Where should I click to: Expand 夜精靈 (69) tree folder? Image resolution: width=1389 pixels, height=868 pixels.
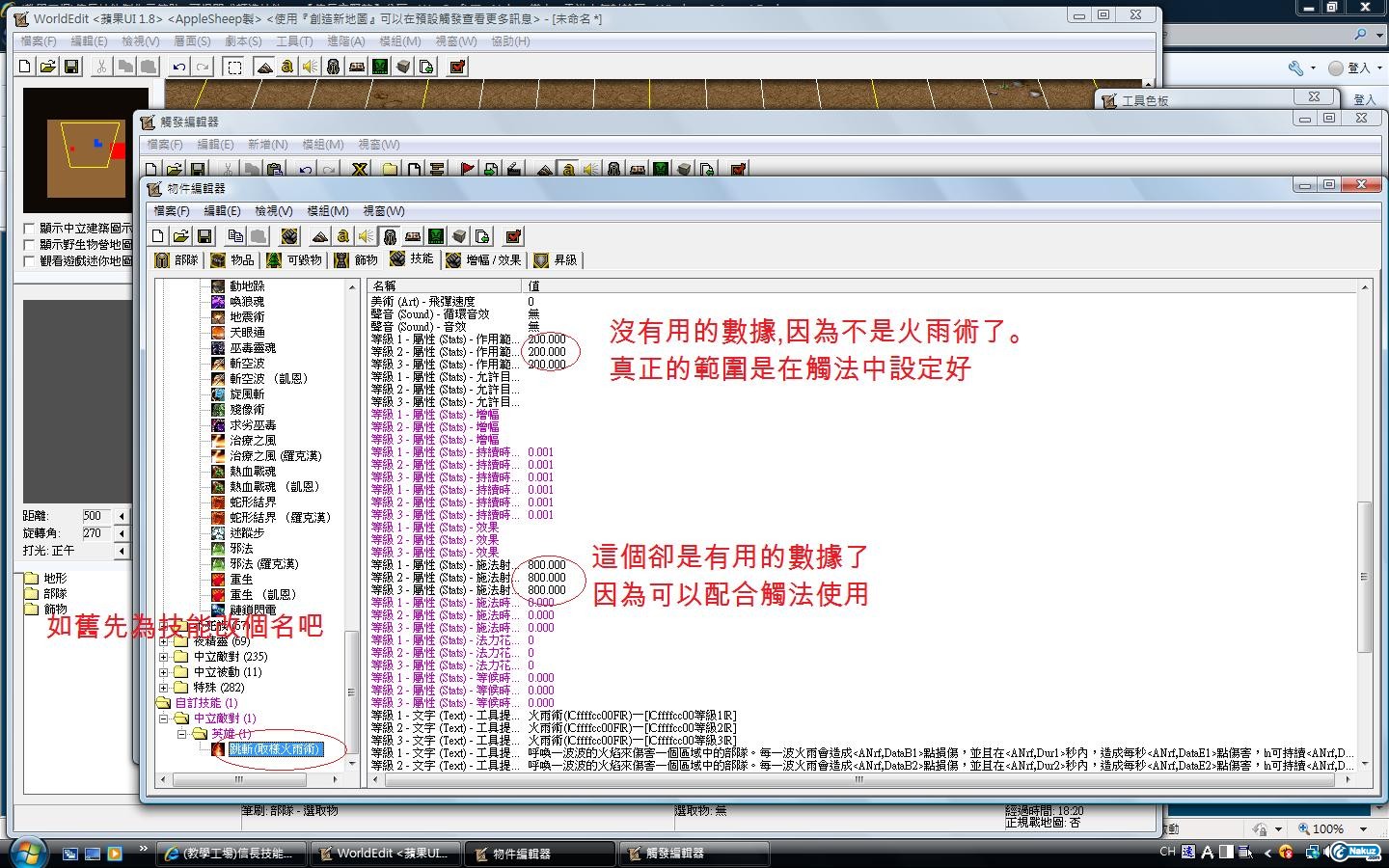pyautogui.click(x=164, y=641)
